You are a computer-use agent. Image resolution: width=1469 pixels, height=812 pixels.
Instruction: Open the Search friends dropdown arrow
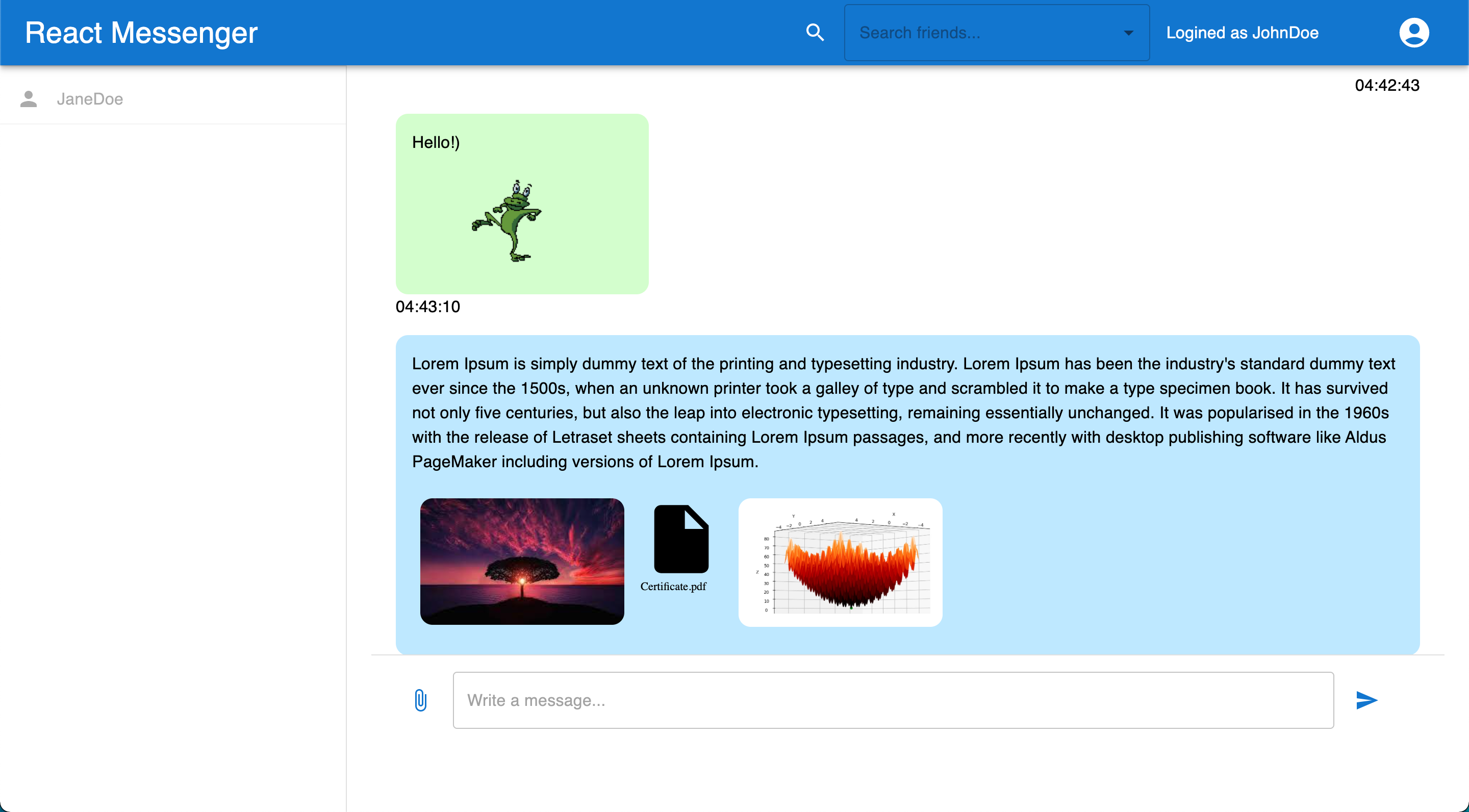[x=1128, y=33]
